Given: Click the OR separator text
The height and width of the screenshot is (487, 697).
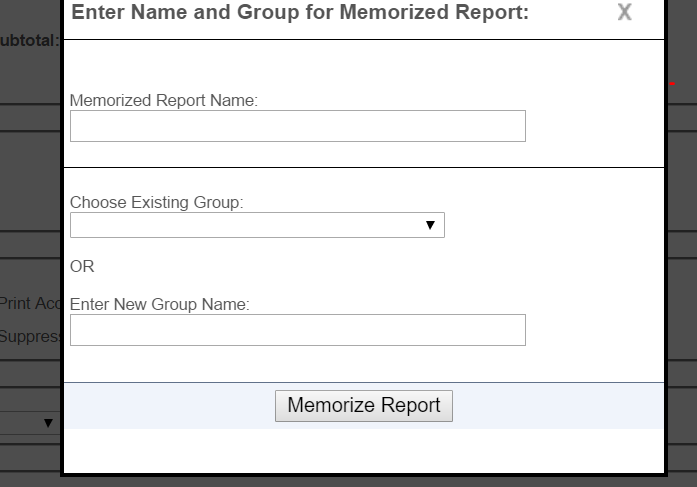Looking at the screenshot, I should coord(82,267).
